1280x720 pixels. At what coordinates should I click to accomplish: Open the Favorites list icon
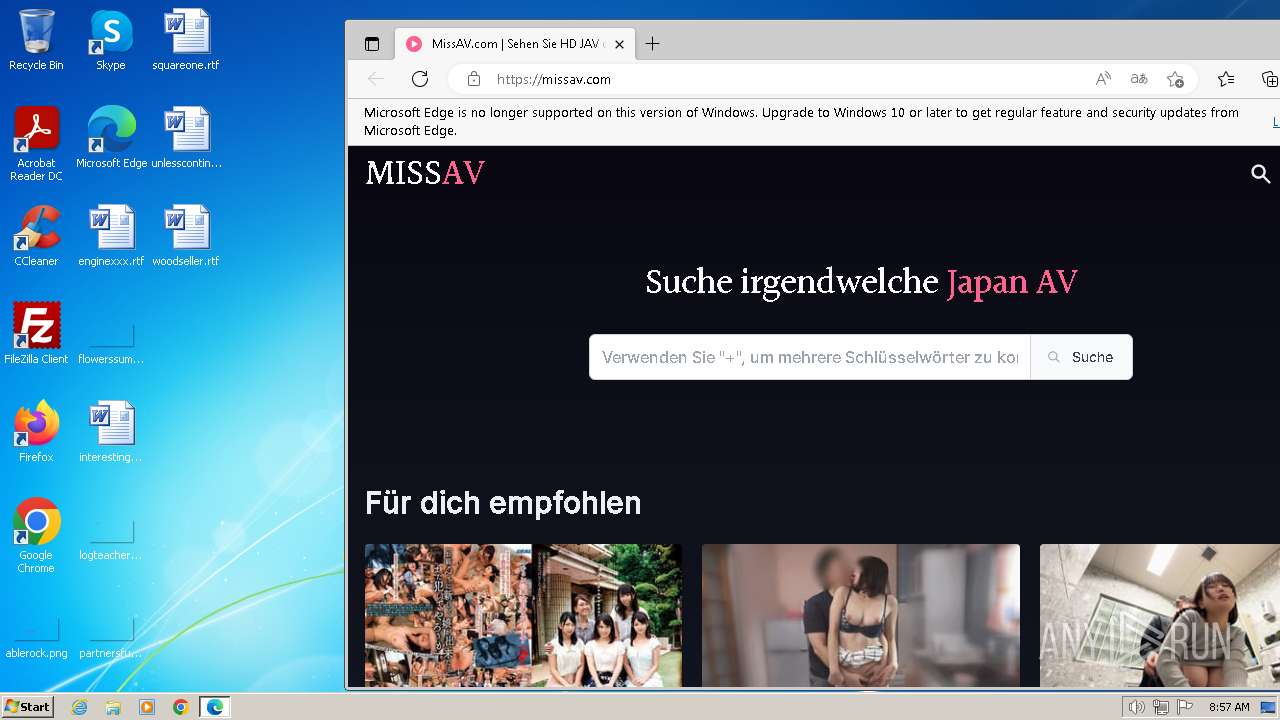tap(1226, 79)
